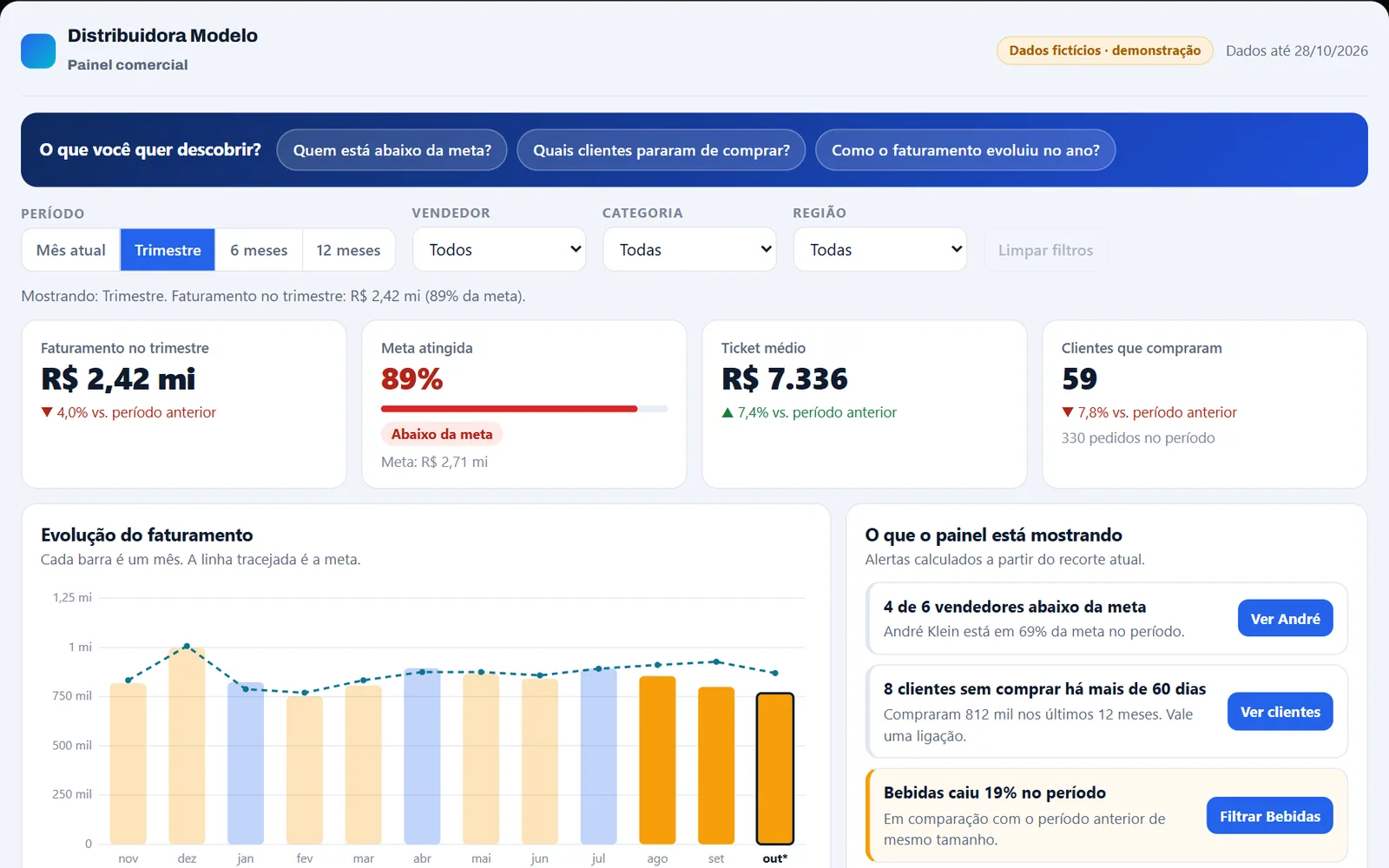Click '8 clientes sem comprar há mais de 60 dias'
Image resolution: width=1389 pixels, height=868 pixels.
[x=1044, y=689]
